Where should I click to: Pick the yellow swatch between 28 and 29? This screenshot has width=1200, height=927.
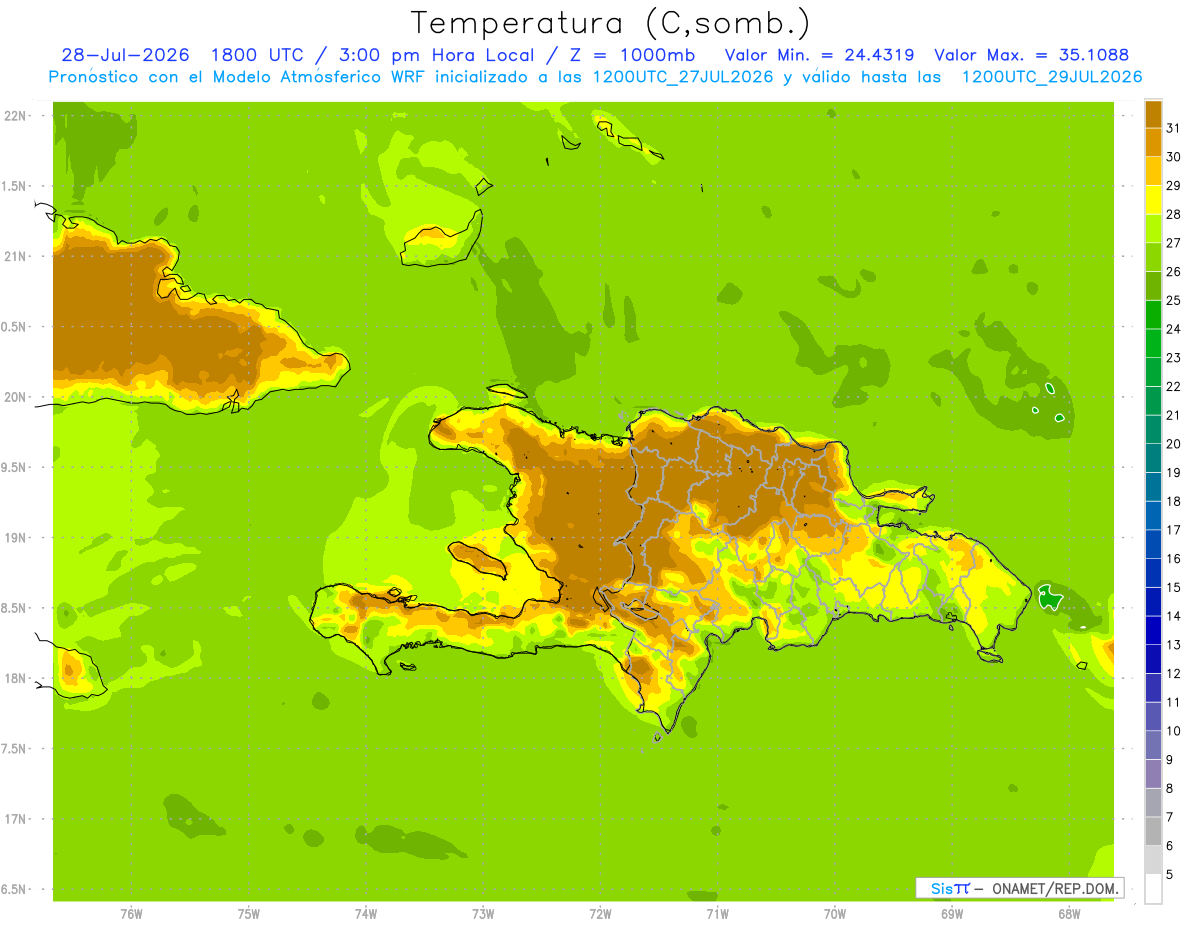click(x=1153, y=200)
